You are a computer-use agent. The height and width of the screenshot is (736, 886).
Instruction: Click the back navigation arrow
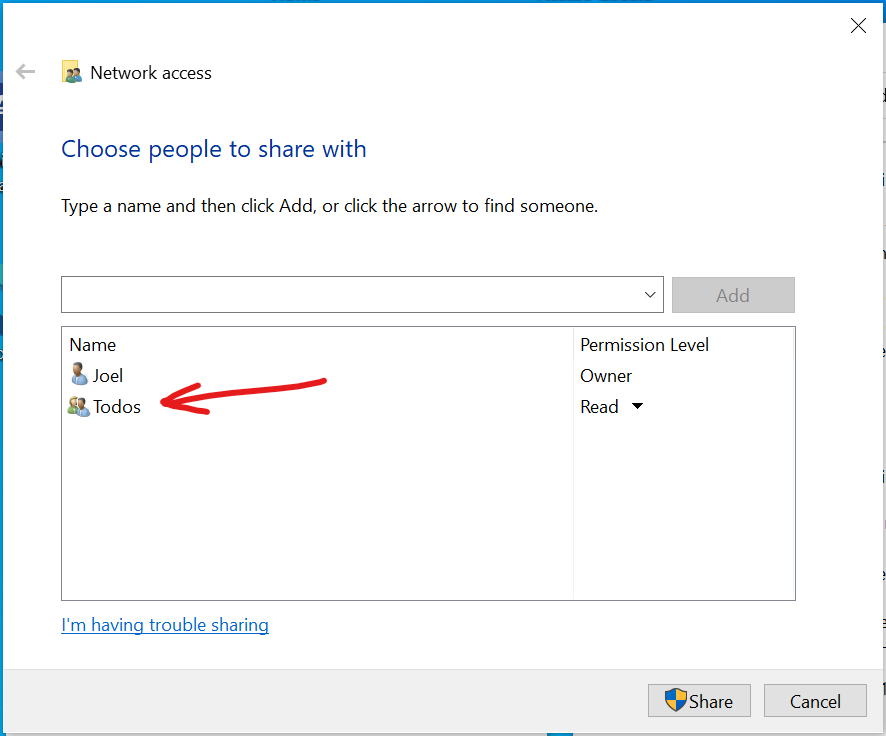24,71
